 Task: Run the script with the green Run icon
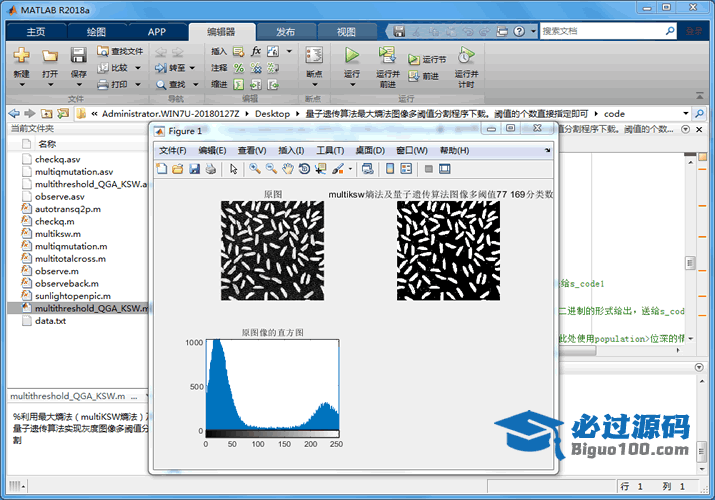[x=352, y=55]
